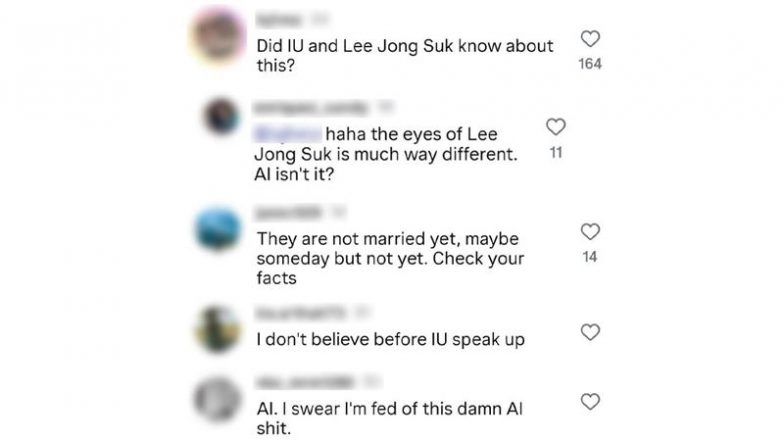Like the "I don't believe before IU" comment

[590, 332]
